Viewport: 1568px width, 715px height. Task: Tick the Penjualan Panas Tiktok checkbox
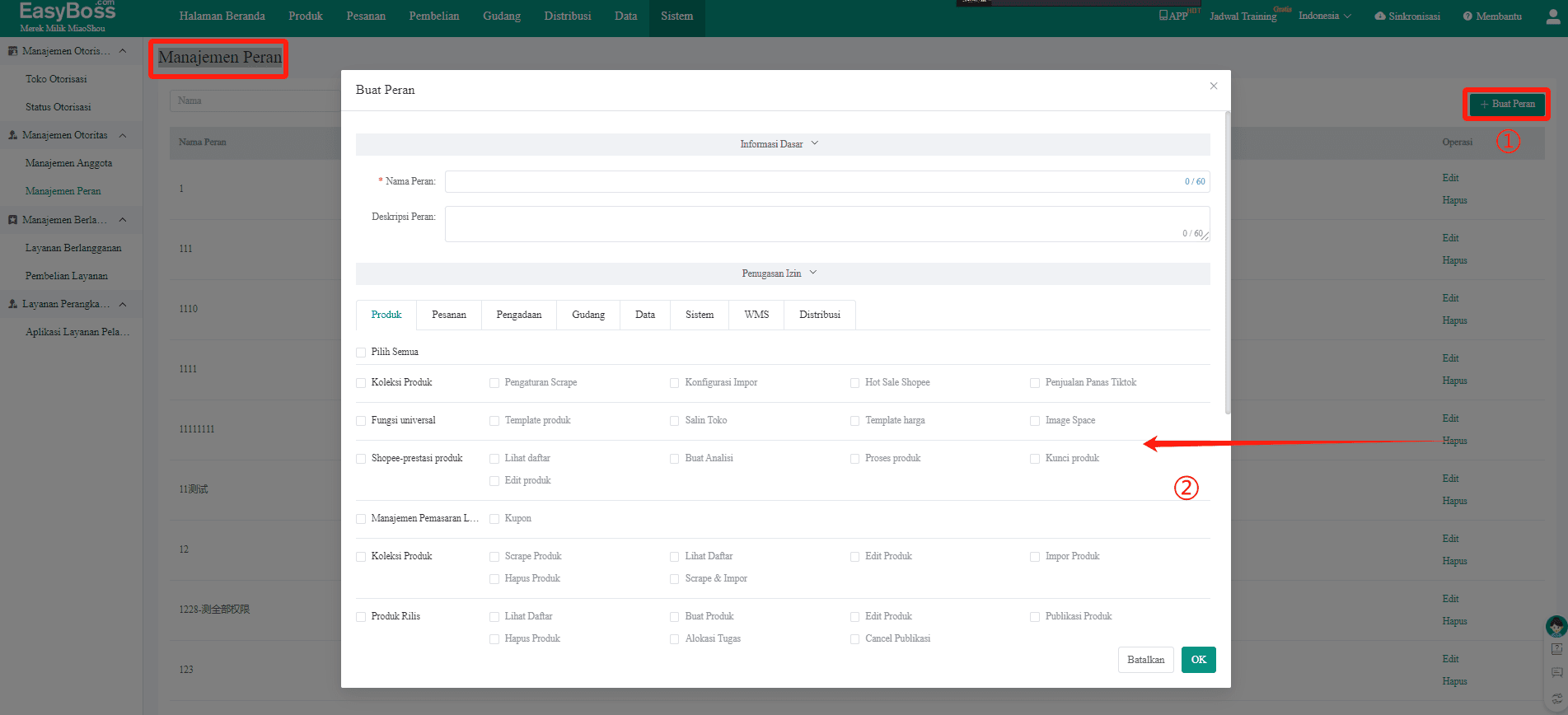[x=1035, y=383]
